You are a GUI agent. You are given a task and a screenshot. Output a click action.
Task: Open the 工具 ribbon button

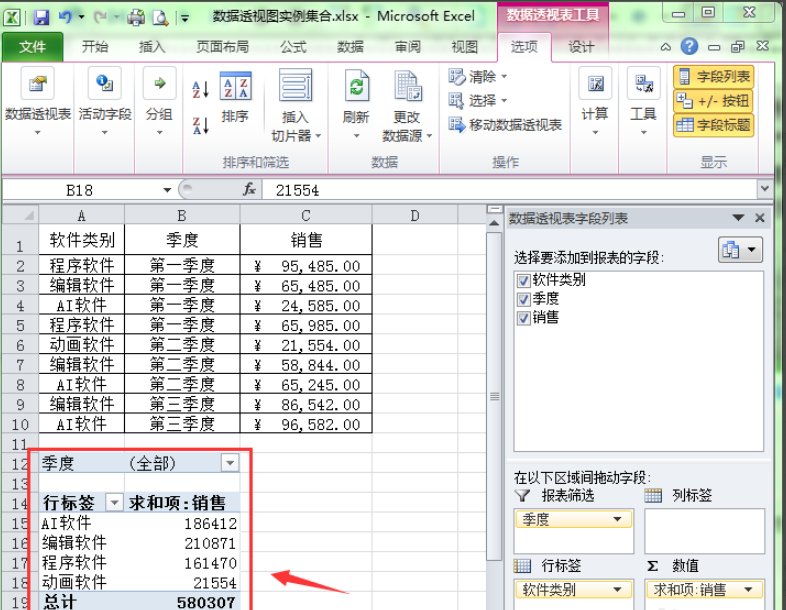tap(643, 102)
